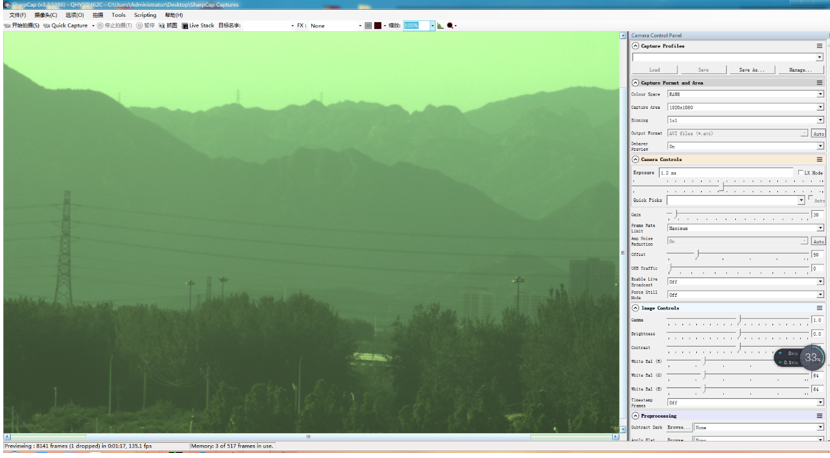This screenshot has height=458, width=830.
Task: Open the Tools menu
Action: click(x=119, y=15)
